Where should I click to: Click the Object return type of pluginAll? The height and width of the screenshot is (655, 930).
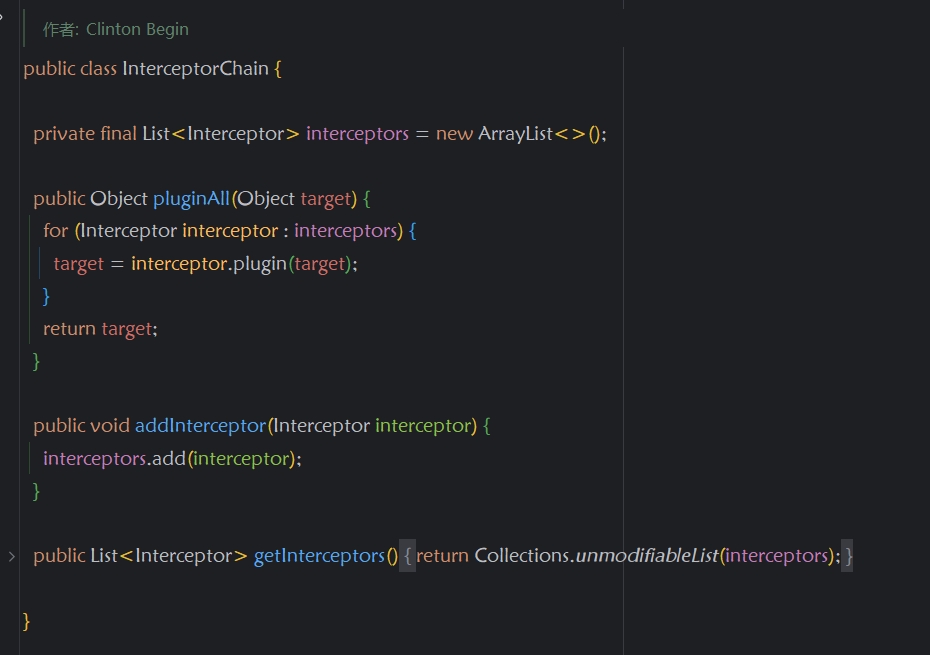(x=119, y=198)
